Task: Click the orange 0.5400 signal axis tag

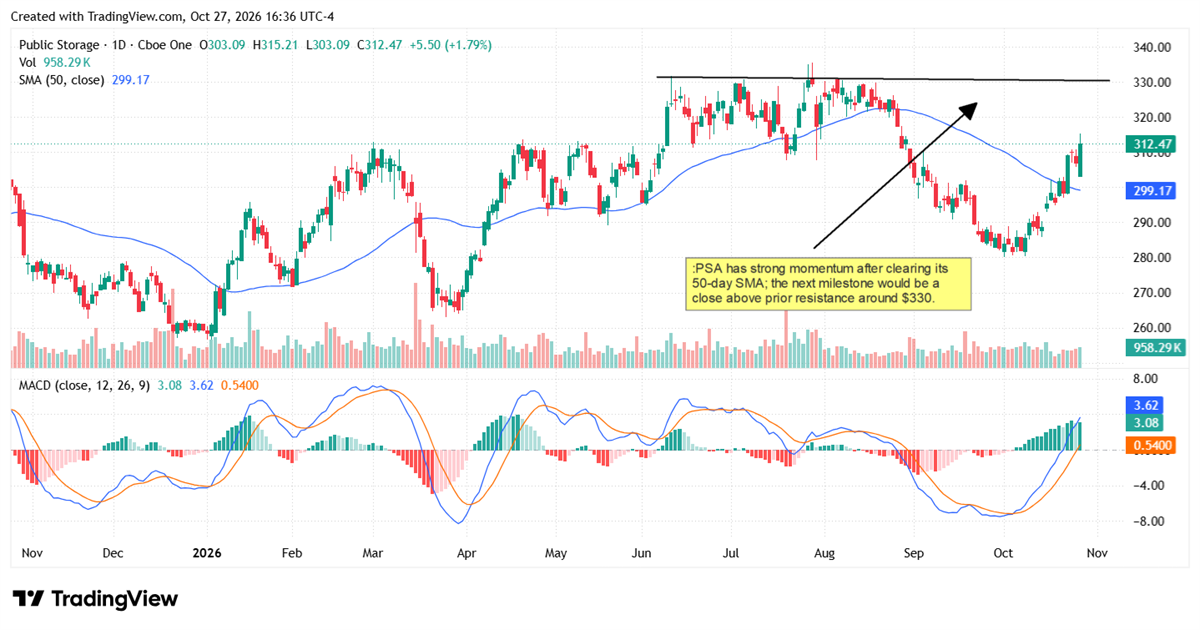Action: pyautogui.click(x=1153, y=444)
